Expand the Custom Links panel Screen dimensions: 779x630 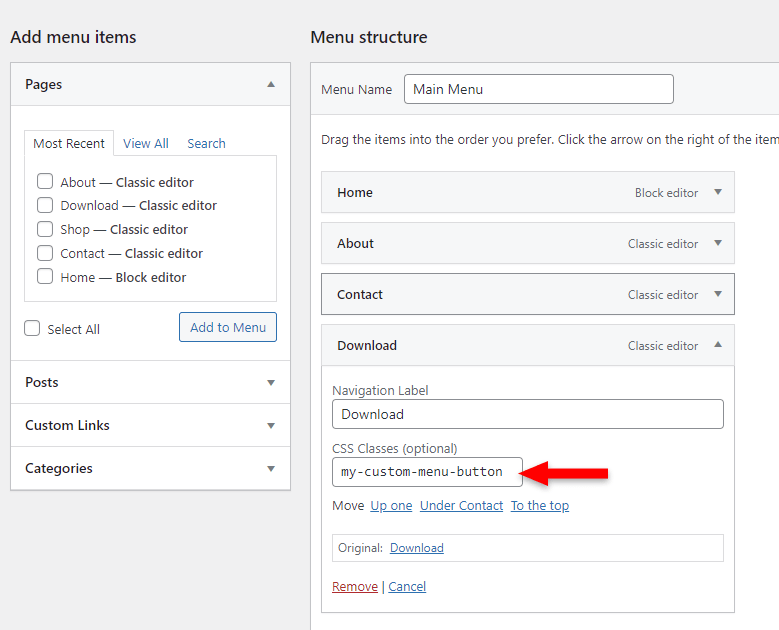pos(271,425)
